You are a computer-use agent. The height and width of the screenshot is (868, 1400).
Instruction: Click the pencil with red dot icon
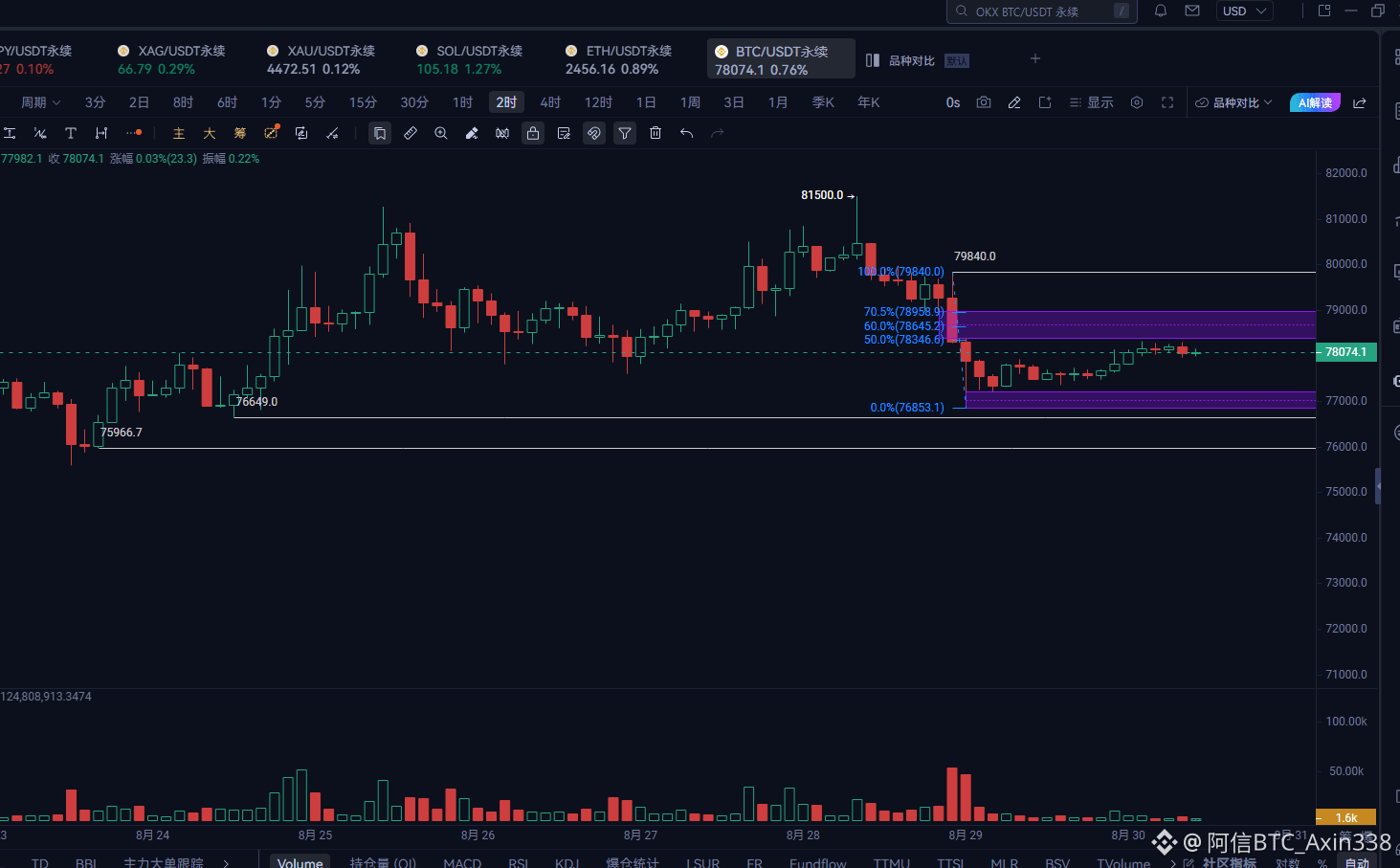(272, 133)
